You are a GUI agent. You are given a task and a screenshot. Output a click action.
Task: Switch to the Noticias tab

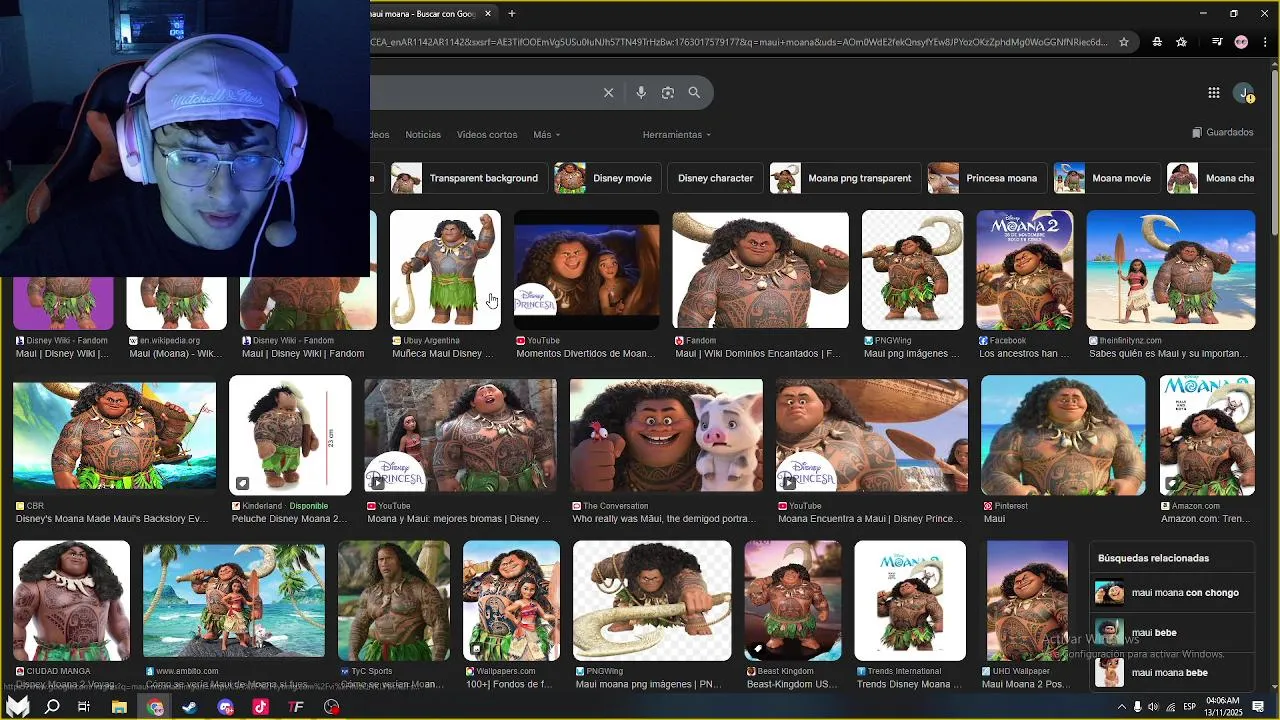pyautogui.click(x=423, y=135)
